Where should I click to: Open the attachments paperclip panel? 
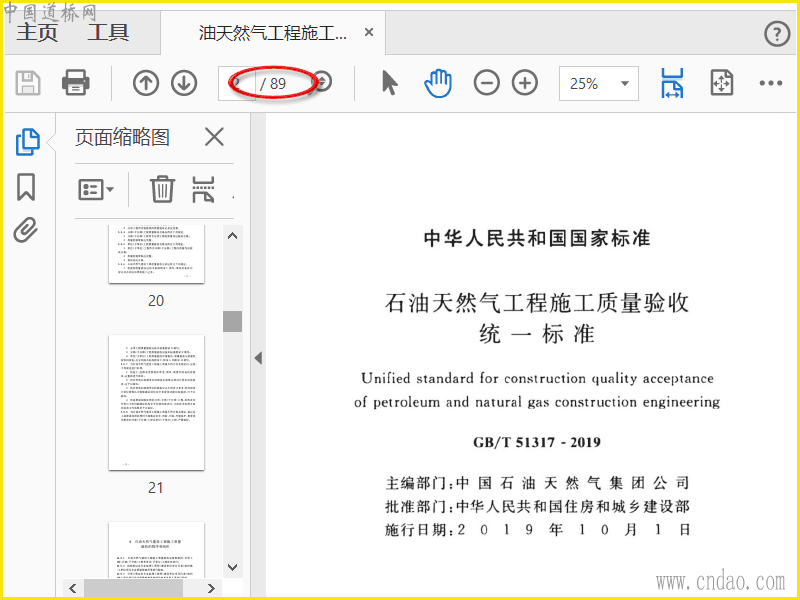[26, 230]
